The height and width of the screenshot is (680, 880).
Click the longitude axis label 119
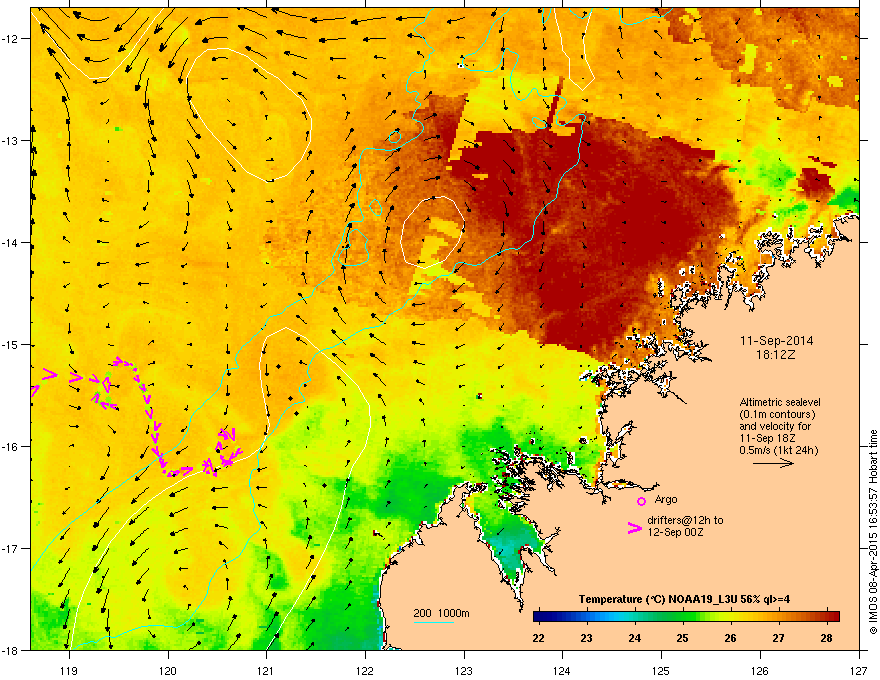[69, 670]
